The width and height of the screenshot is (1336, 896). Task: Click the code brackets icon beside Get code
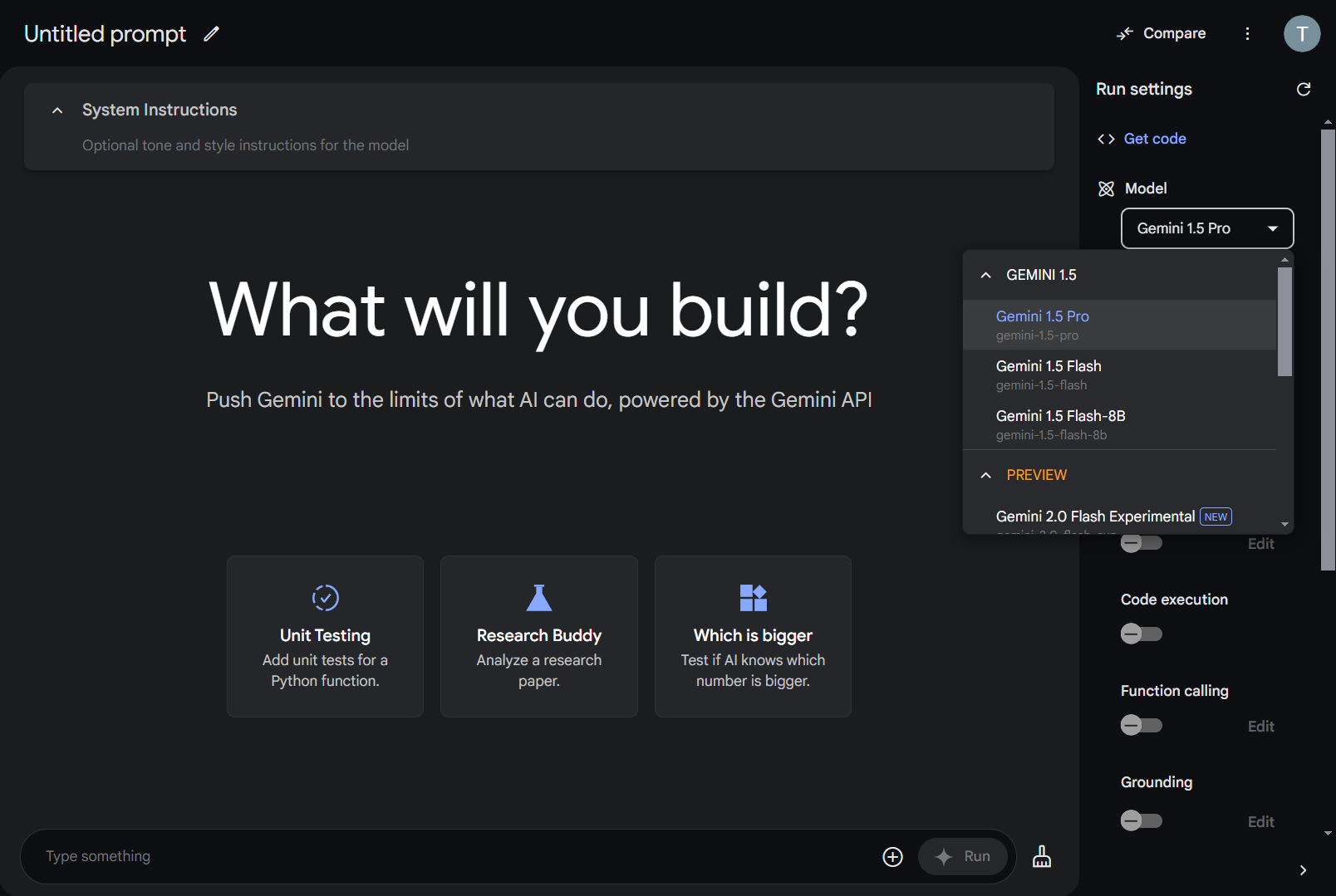pos(1106,139)
